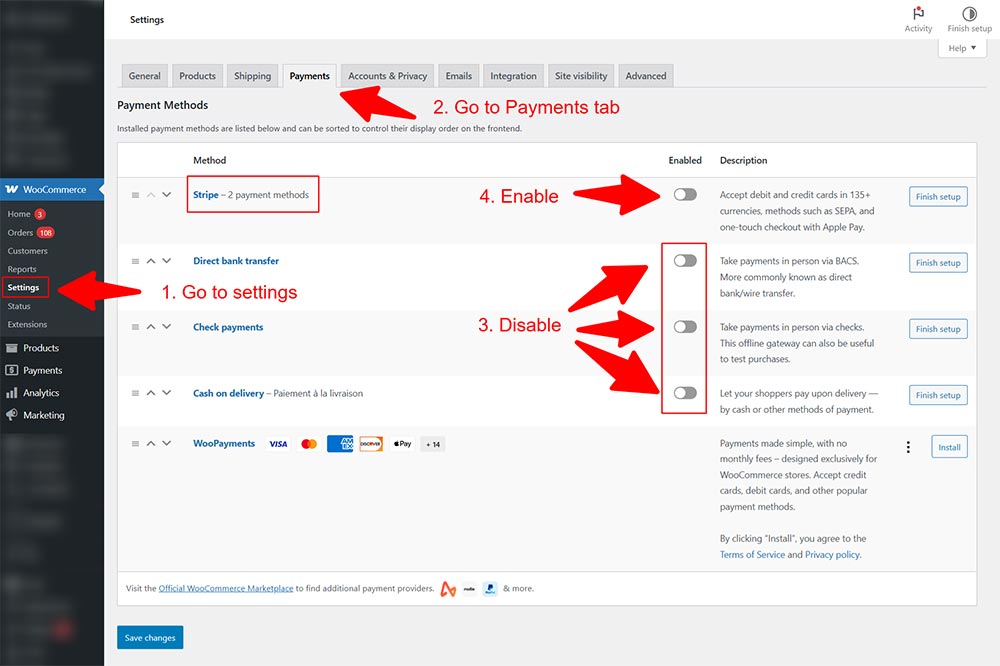Open the Terms of Service link
This screenshot has height=666, width=1000.
pos(753,554)
